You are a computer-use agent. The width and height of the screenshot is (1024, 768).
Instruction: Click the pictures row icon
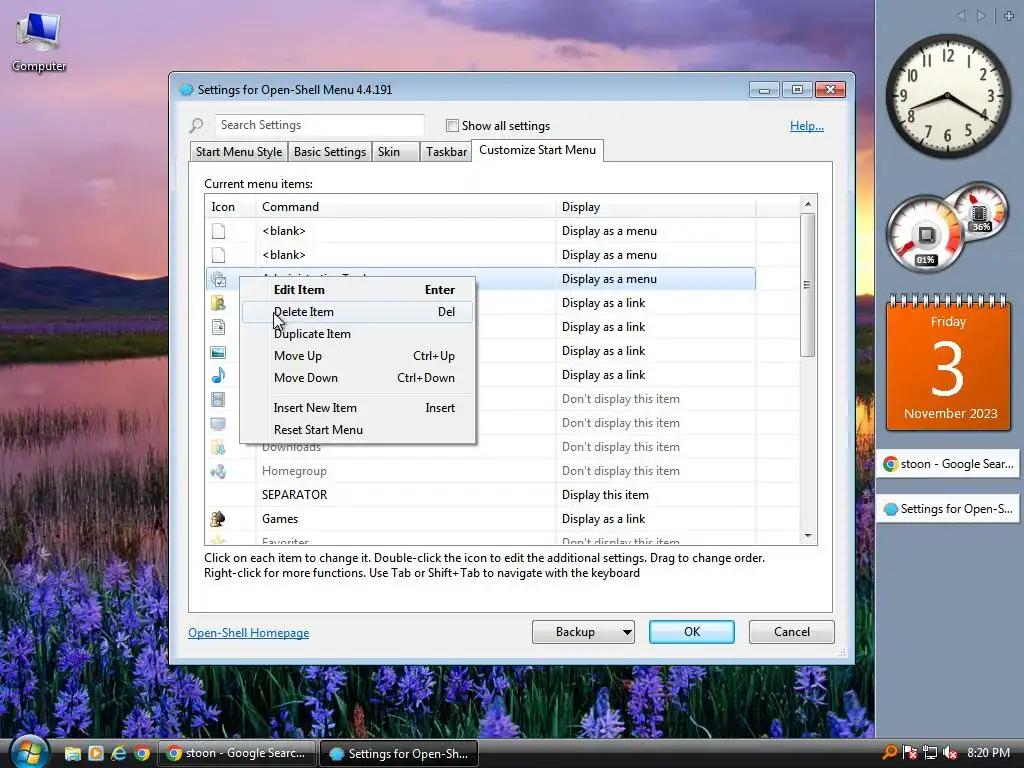pyautogui.click(x=218, y=353)
